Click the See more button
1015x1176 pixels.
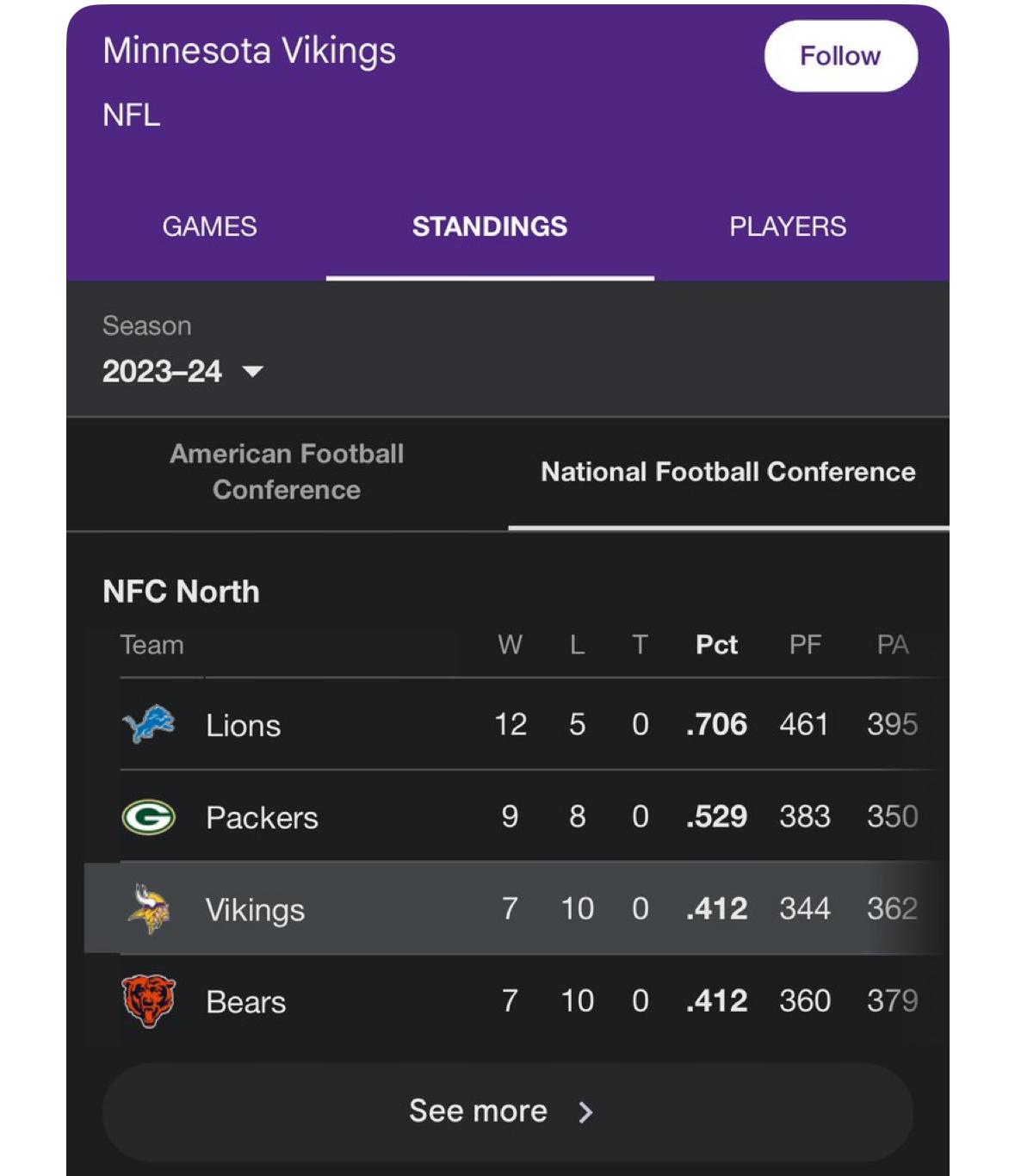(x=507, y=1111)
